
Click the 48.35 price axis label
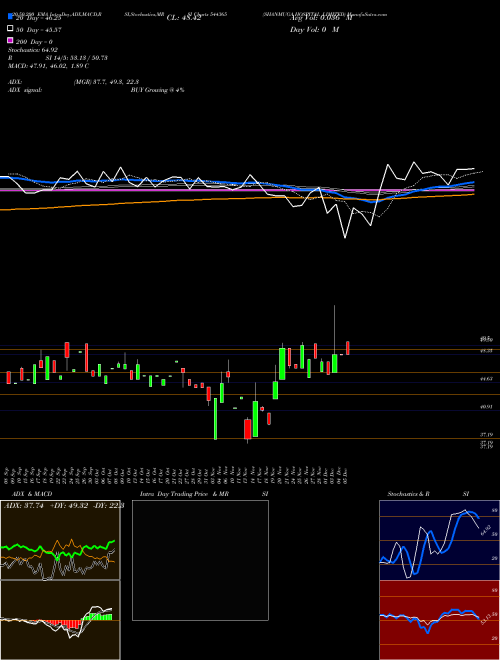click(x=487, y=350)
